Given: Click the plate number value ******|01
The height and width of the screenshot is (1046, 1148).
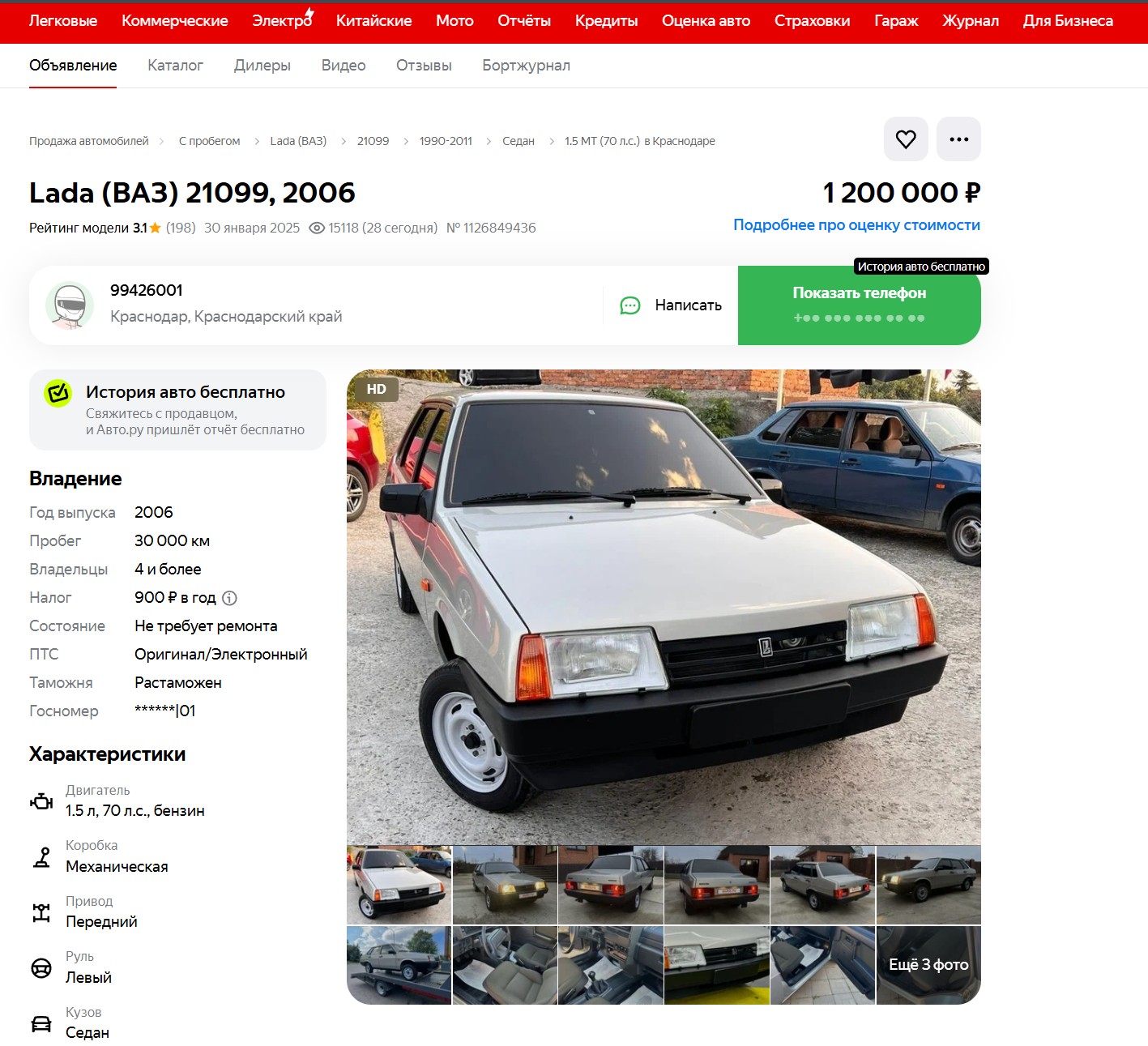Looking at the screenshot, I should click(x=165, y=711).
